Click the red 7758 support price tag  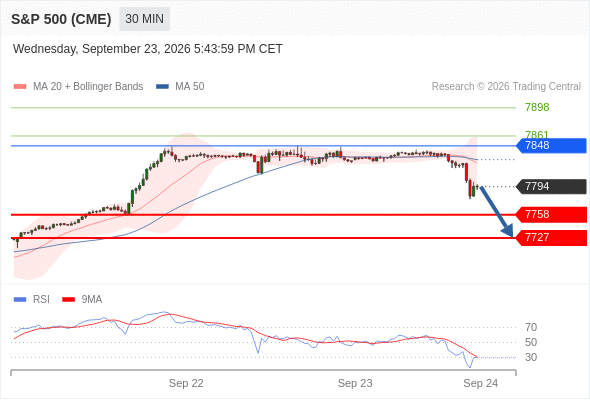coord(551,215)
